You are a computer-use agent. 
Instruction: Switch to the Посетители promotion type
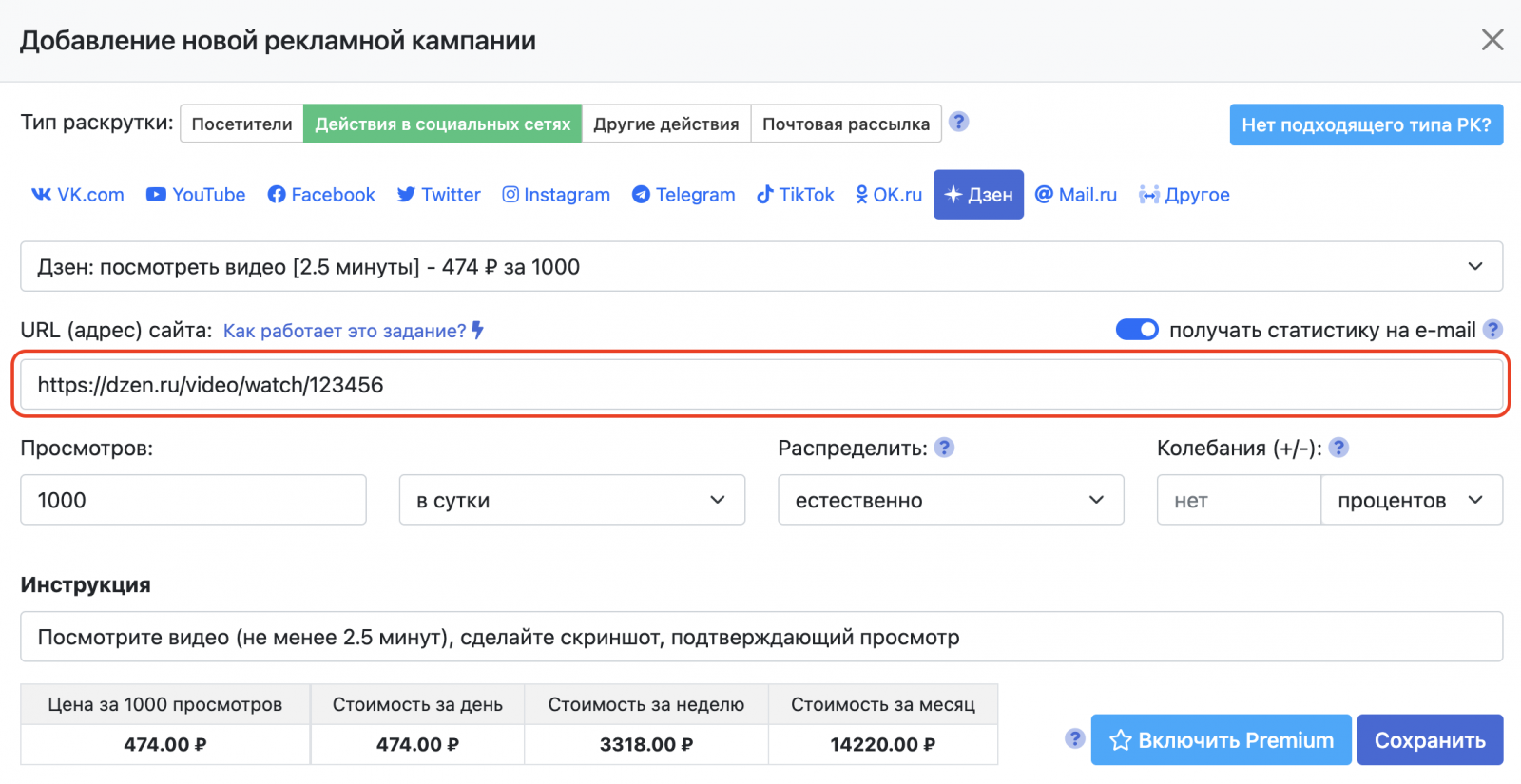point(242,124)
